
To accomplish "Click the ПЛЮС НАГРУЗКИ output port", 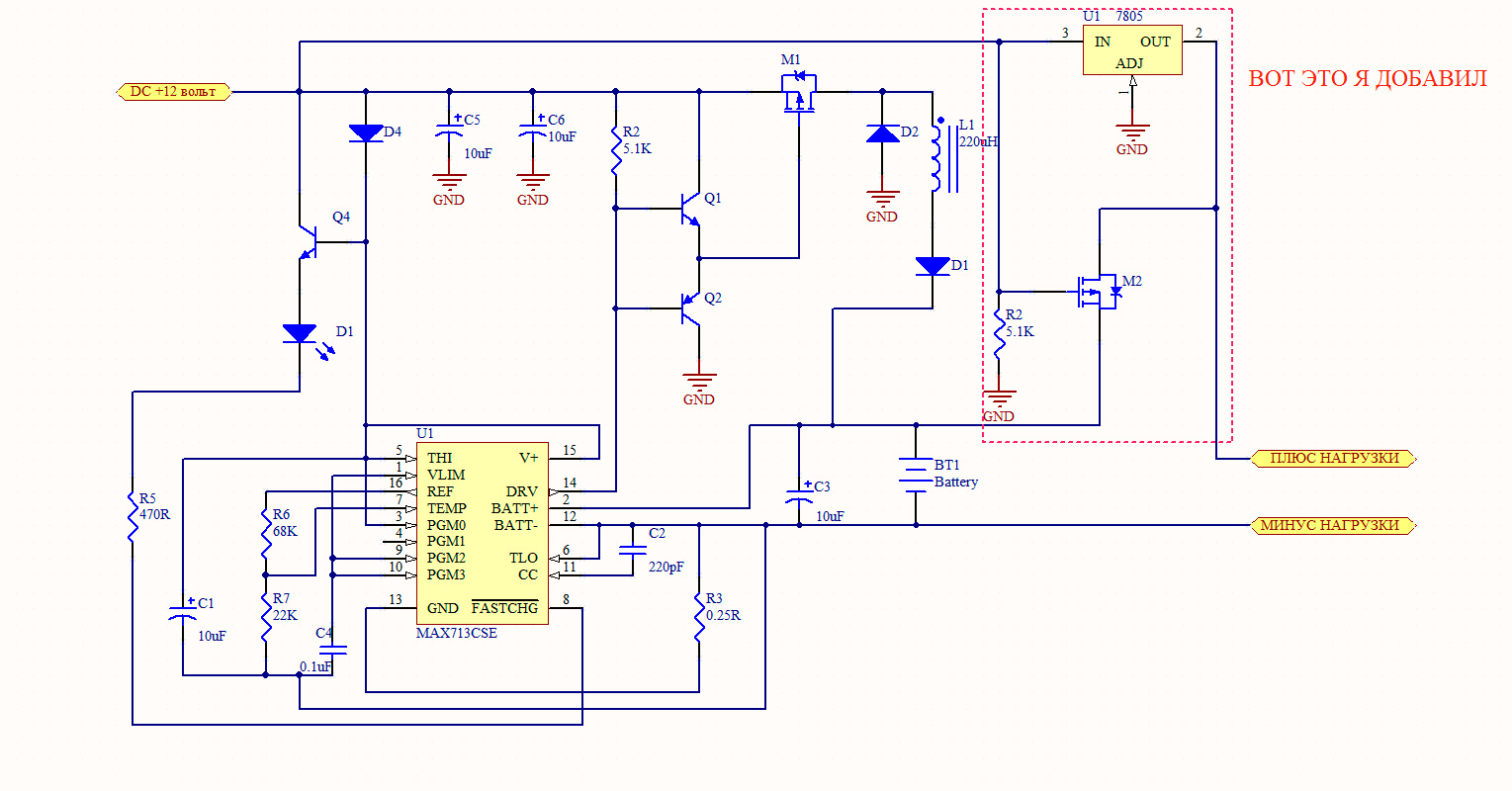I will coord(1334,459).
